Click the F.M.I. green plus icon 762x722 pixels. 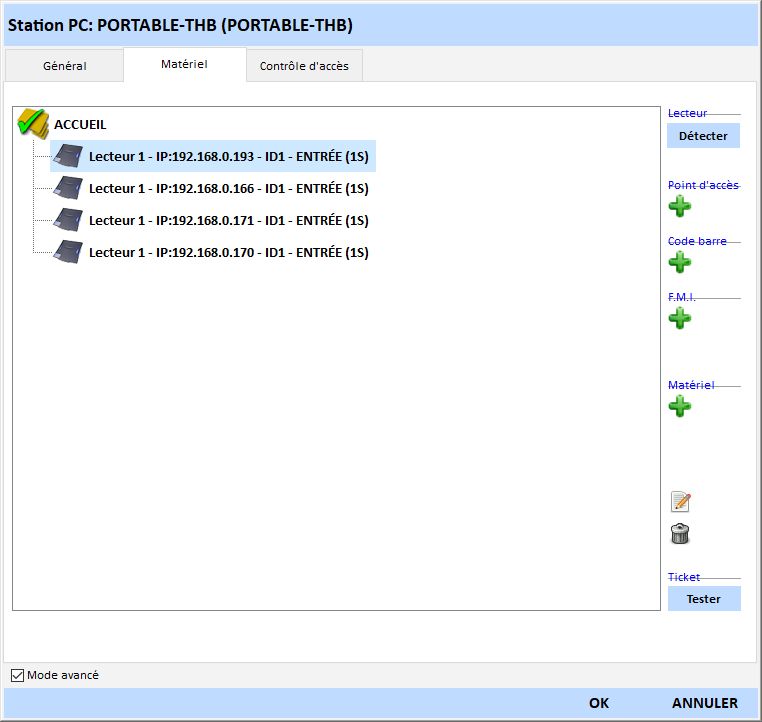coord(680,319)
